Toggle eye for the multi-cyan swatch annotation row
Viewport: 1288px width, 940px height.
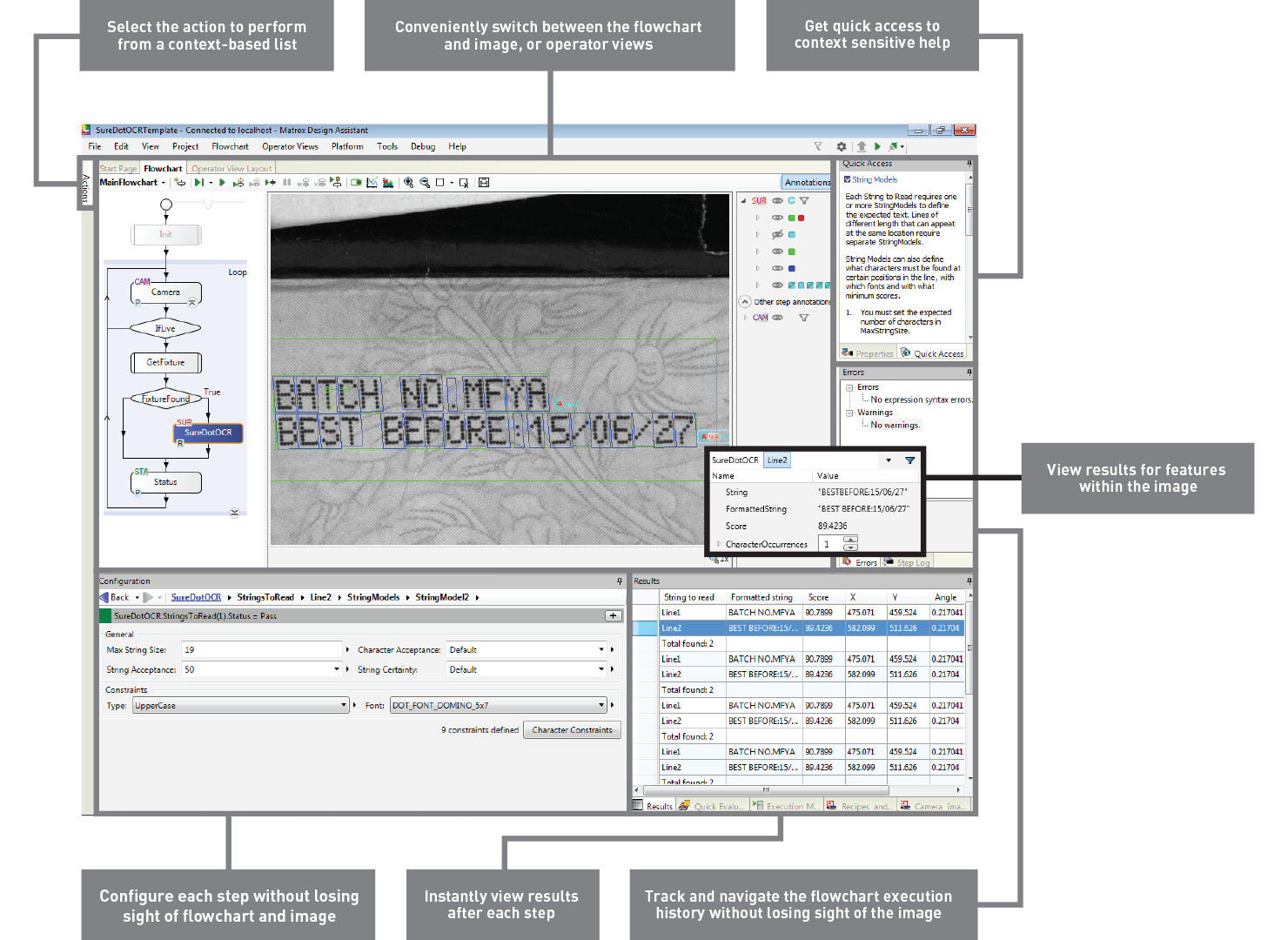[x=777, y=285]
